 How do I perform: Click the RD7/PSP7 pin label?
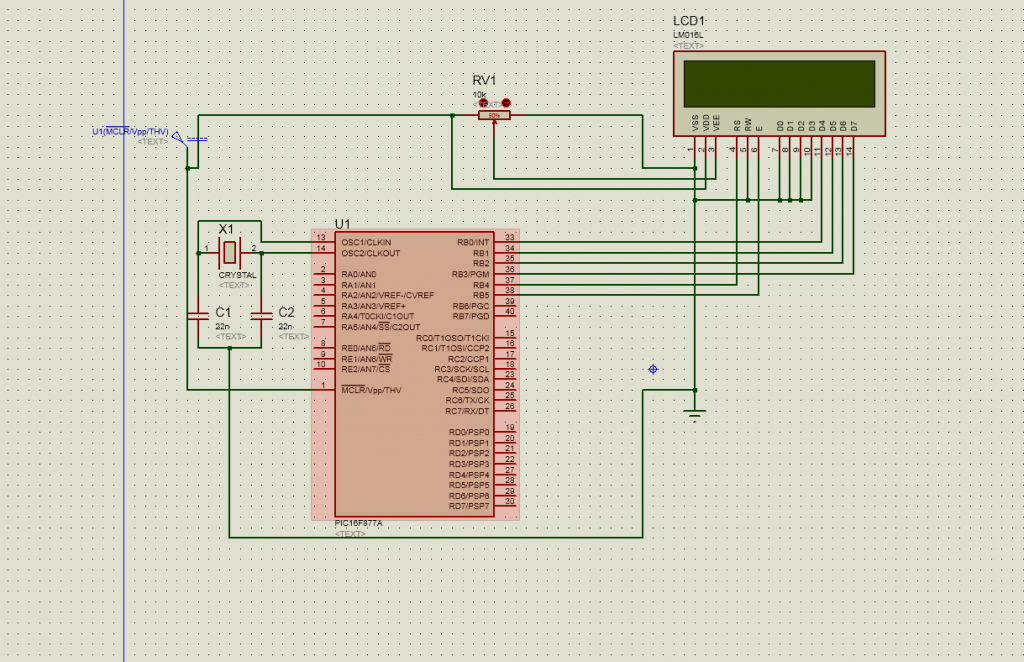point(469,506)
